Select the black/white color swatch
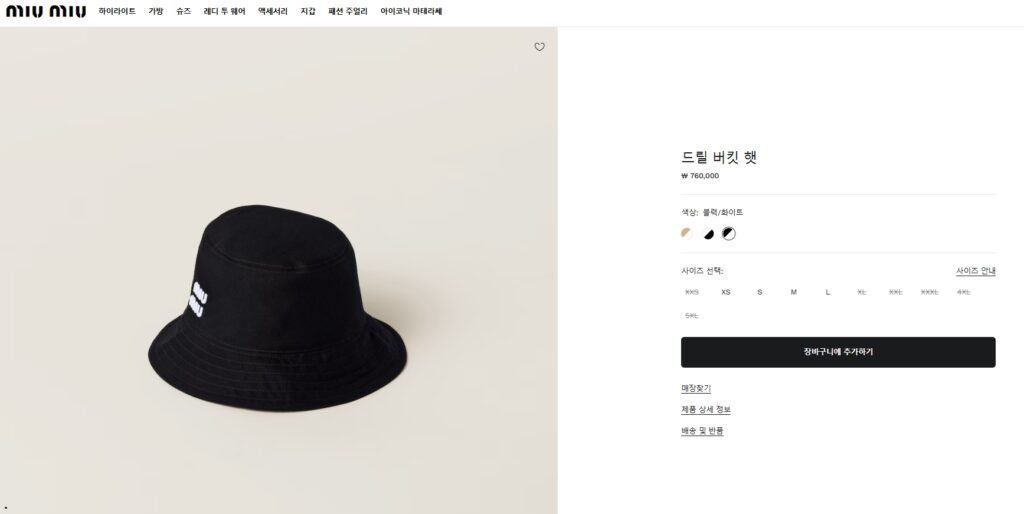1024x514 pixels. [729, 234]
